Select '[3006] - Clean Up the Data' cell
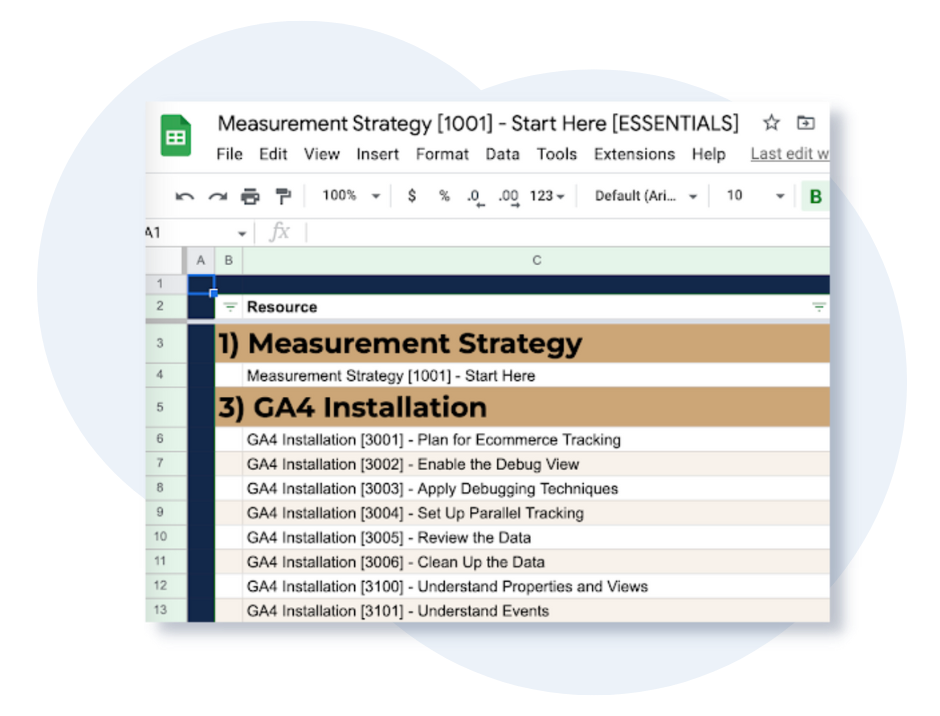Screen dimensions: 940x716 pos(536,562)
